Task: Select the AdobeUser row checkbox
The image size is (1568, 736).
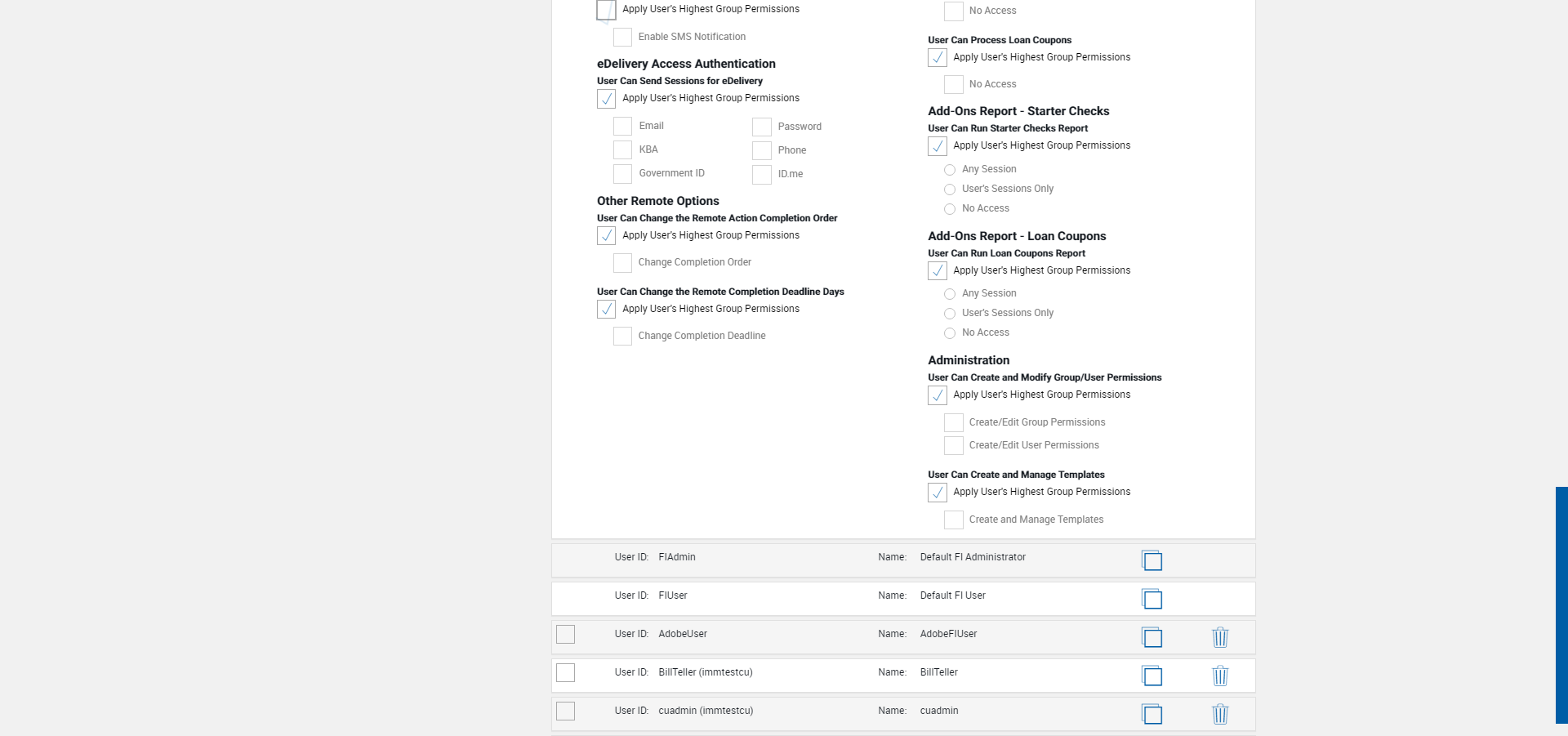Action: [x=565, y=634]
